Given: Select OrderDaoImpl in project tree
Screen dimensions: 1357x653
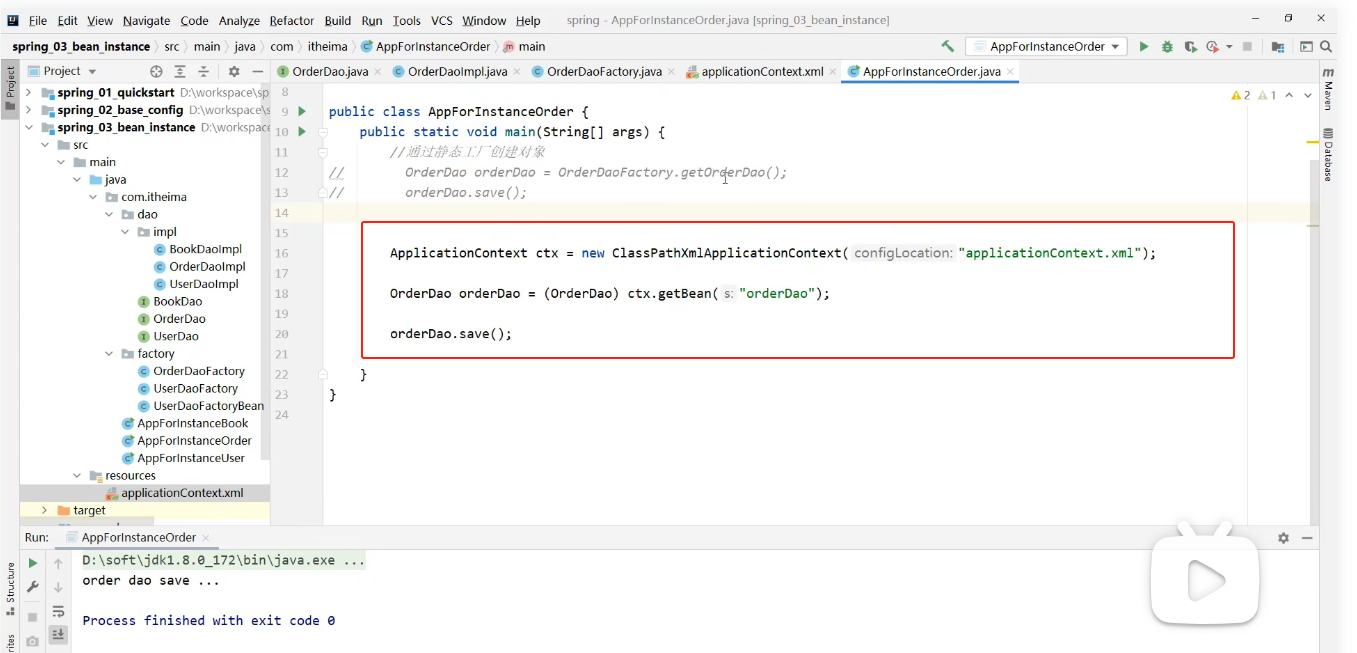Looking at the screenshot, I should [207, 267].
